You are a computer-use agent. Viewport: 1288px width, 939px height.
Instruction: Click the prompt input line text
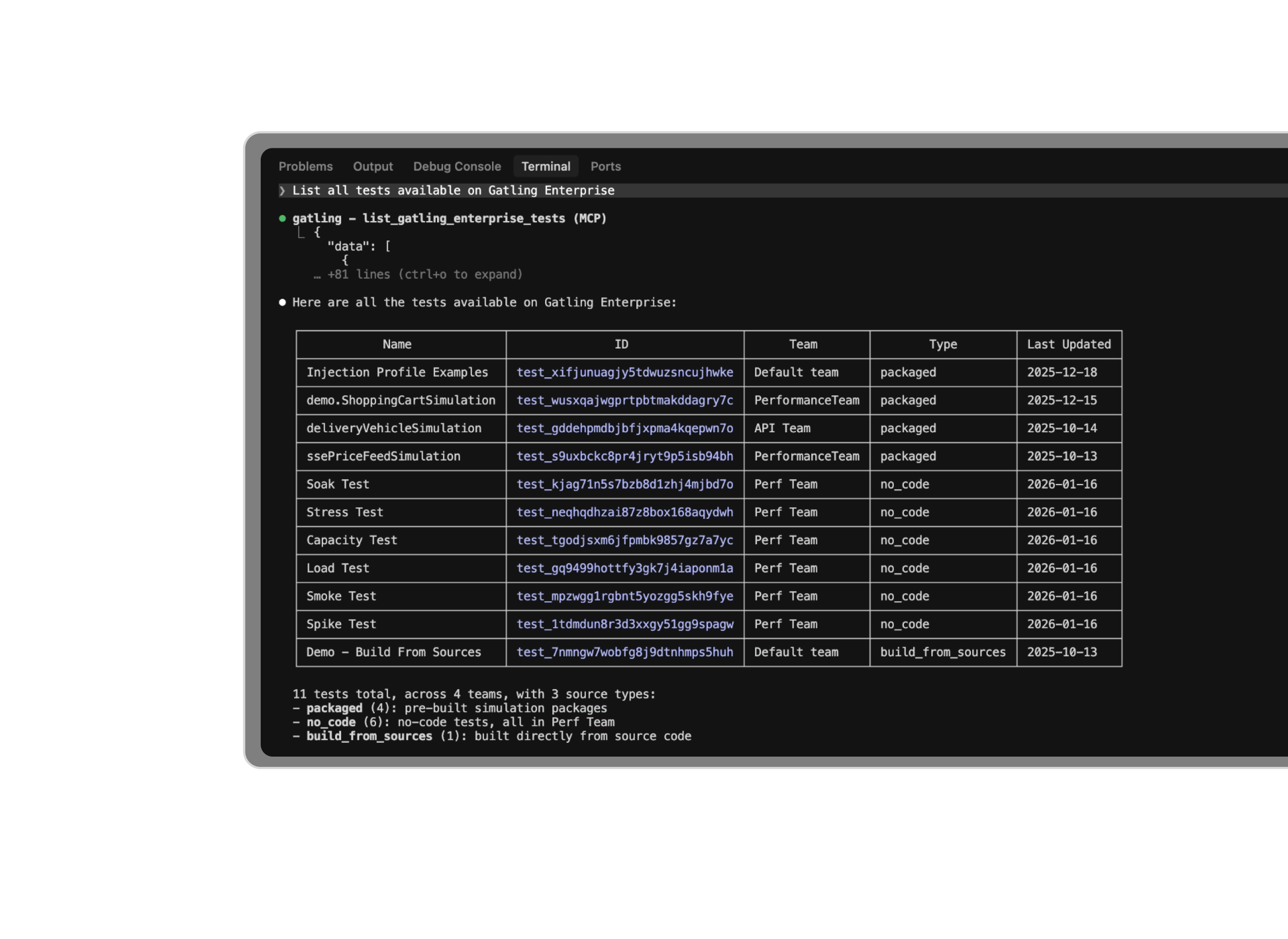[453, 191]
